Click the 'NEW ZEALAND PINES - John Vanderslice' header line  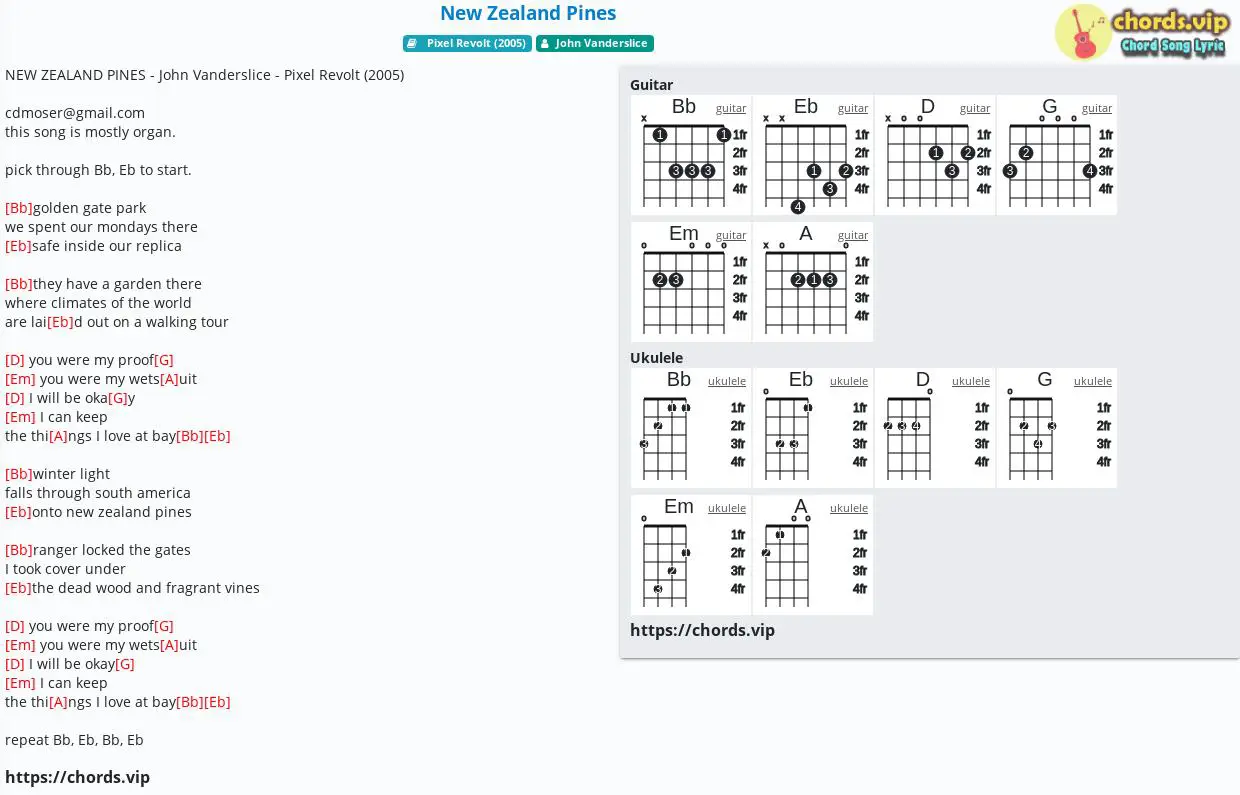tap(204, 75)
